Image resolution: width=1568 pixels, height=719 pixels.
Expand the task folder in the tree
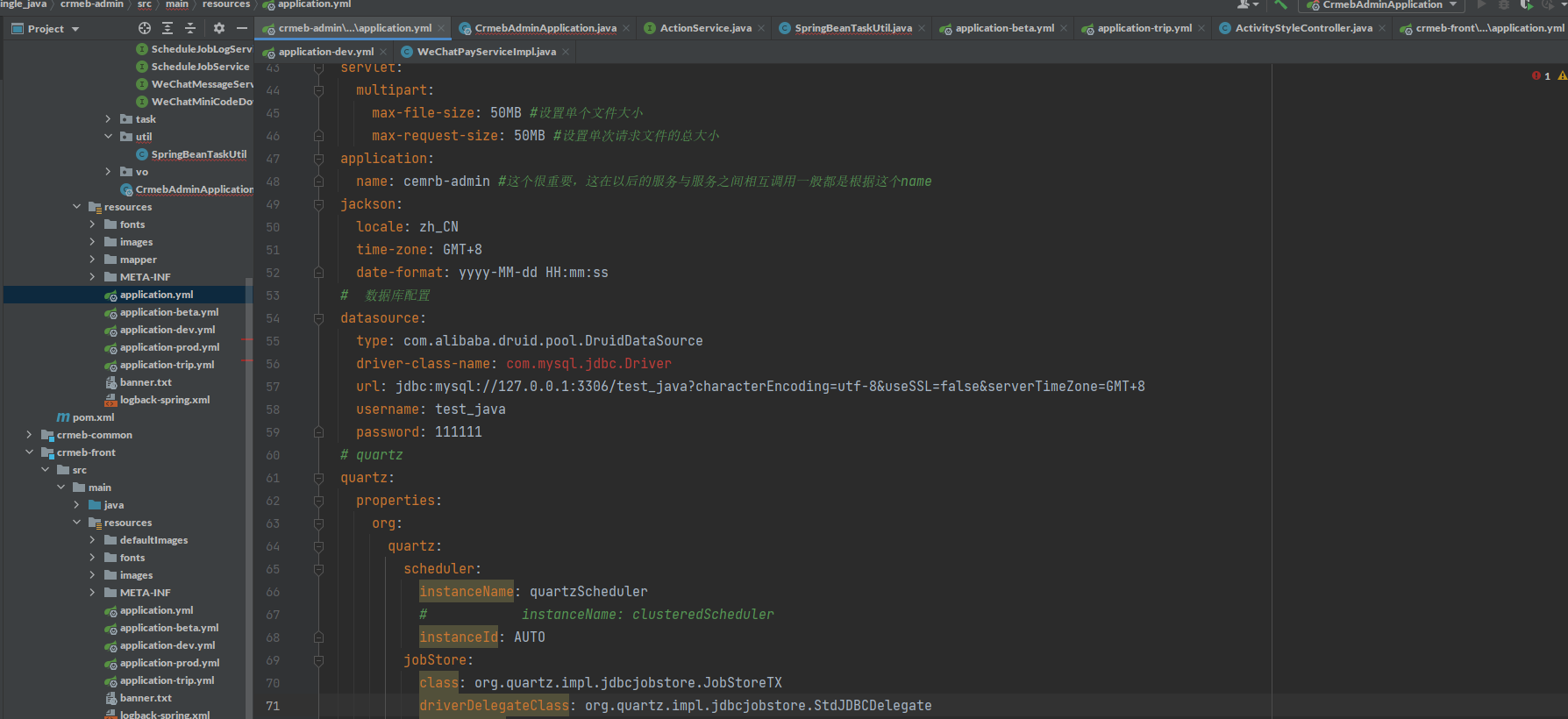click(108, 119)
